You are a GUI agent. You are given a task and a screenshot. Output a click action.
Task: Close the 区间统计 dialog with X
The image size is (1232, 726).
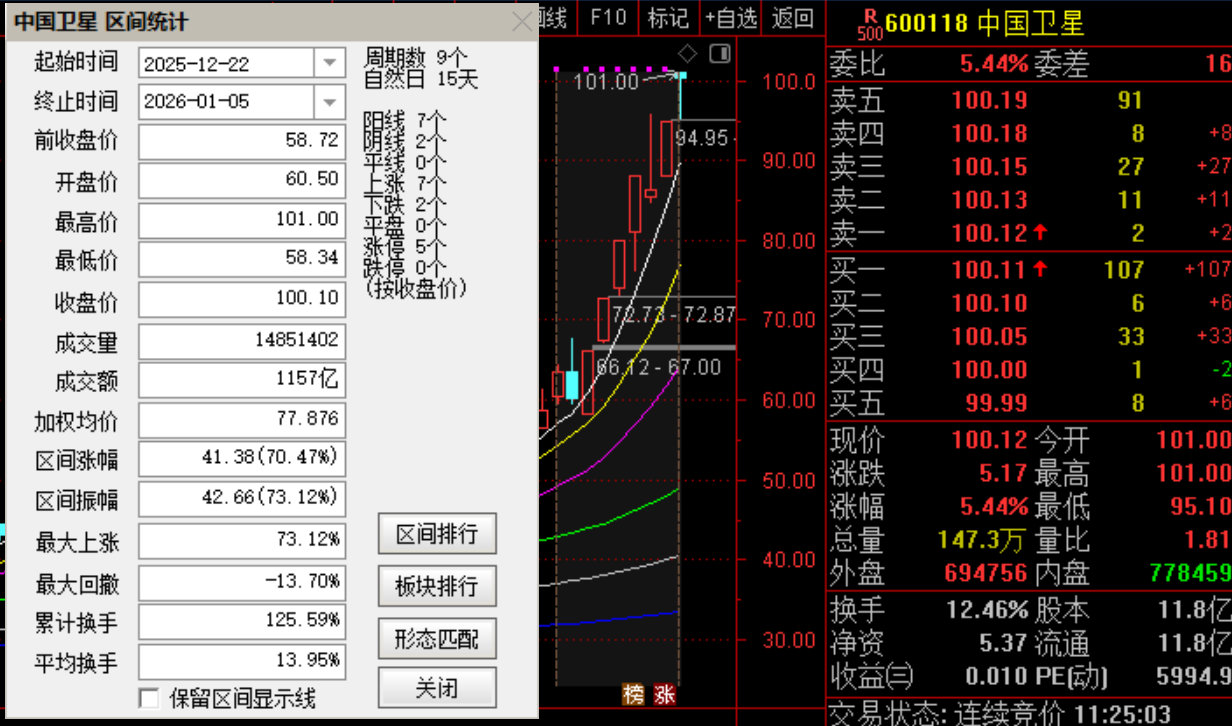522,22
